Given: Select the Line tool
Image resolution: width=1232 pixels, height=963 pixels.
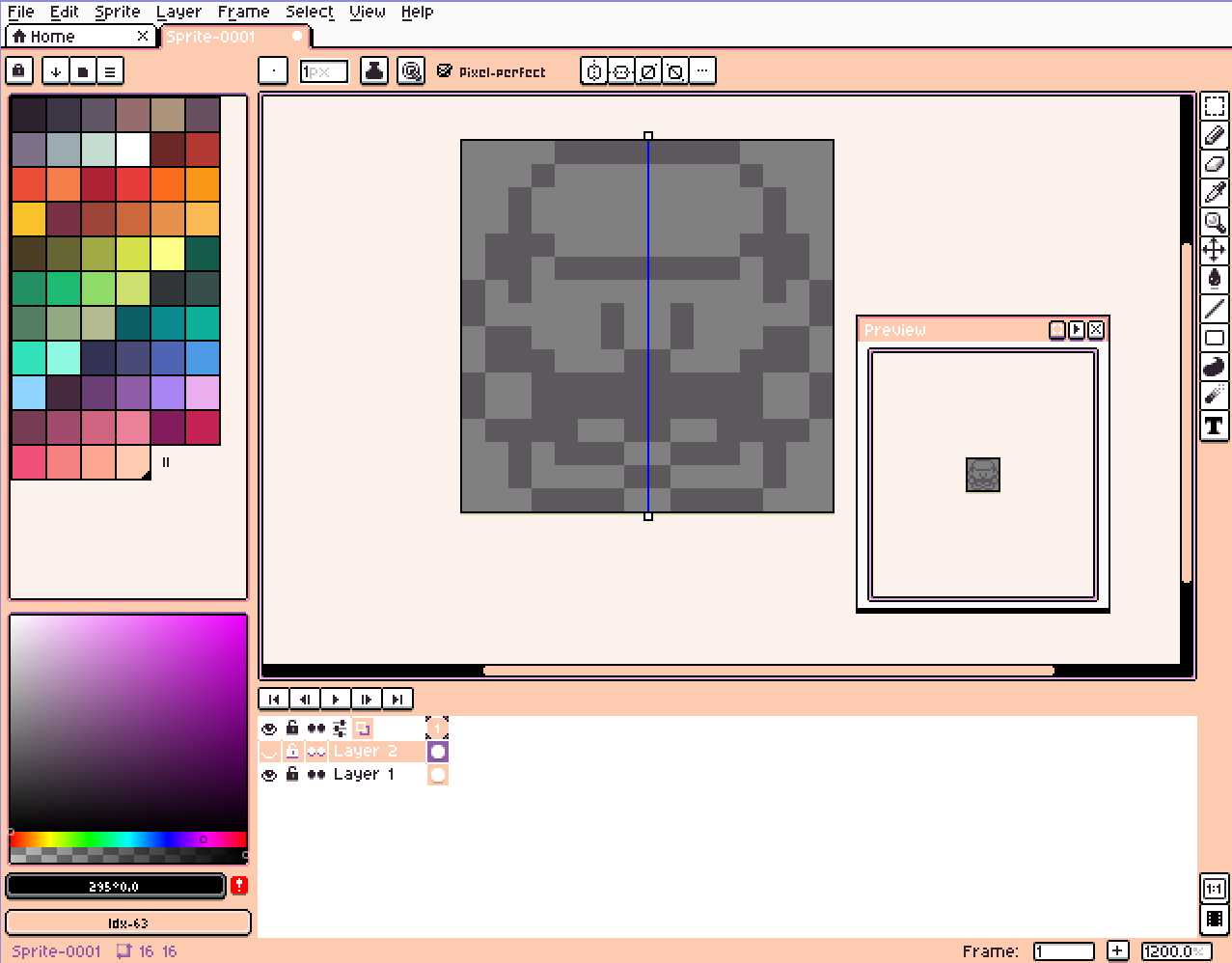Looking at the screenshot, I should [x=1215, y=309].
